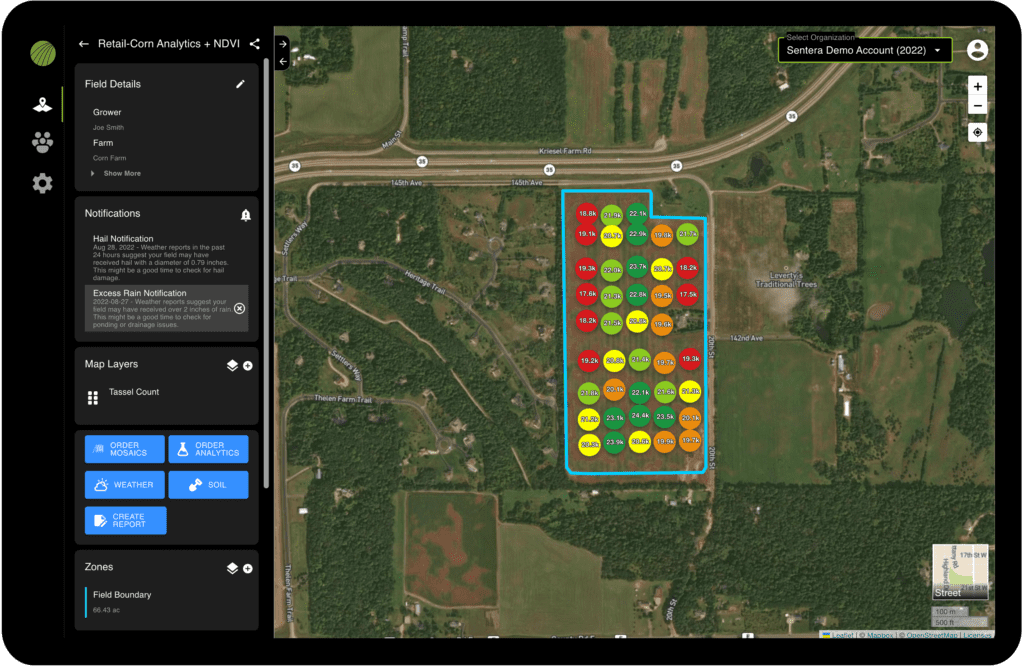Edit Field Details using the pencil icon

(x=239, y=84)
